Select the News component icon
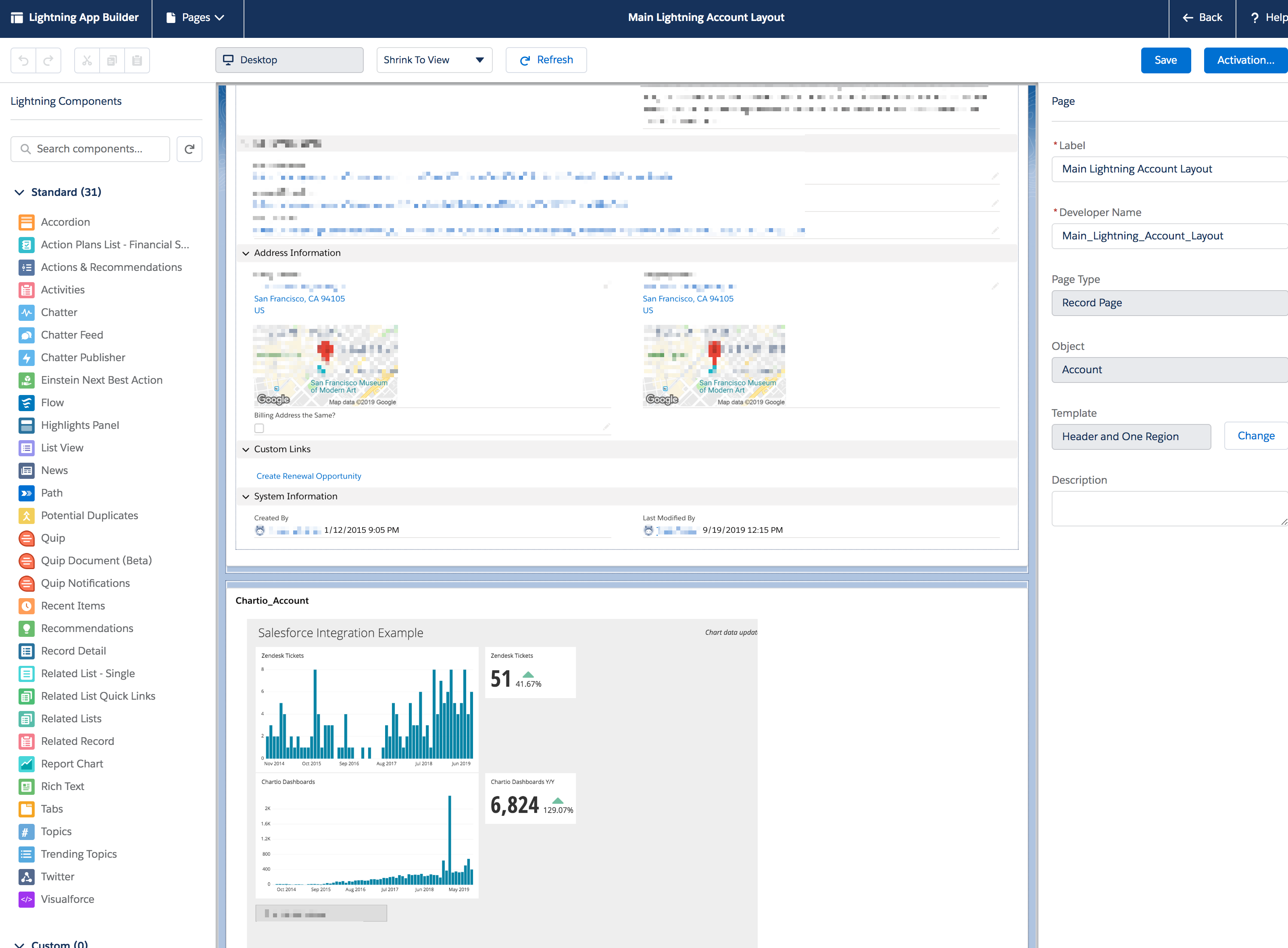The image size is (1288, 948). pos(26,470)
